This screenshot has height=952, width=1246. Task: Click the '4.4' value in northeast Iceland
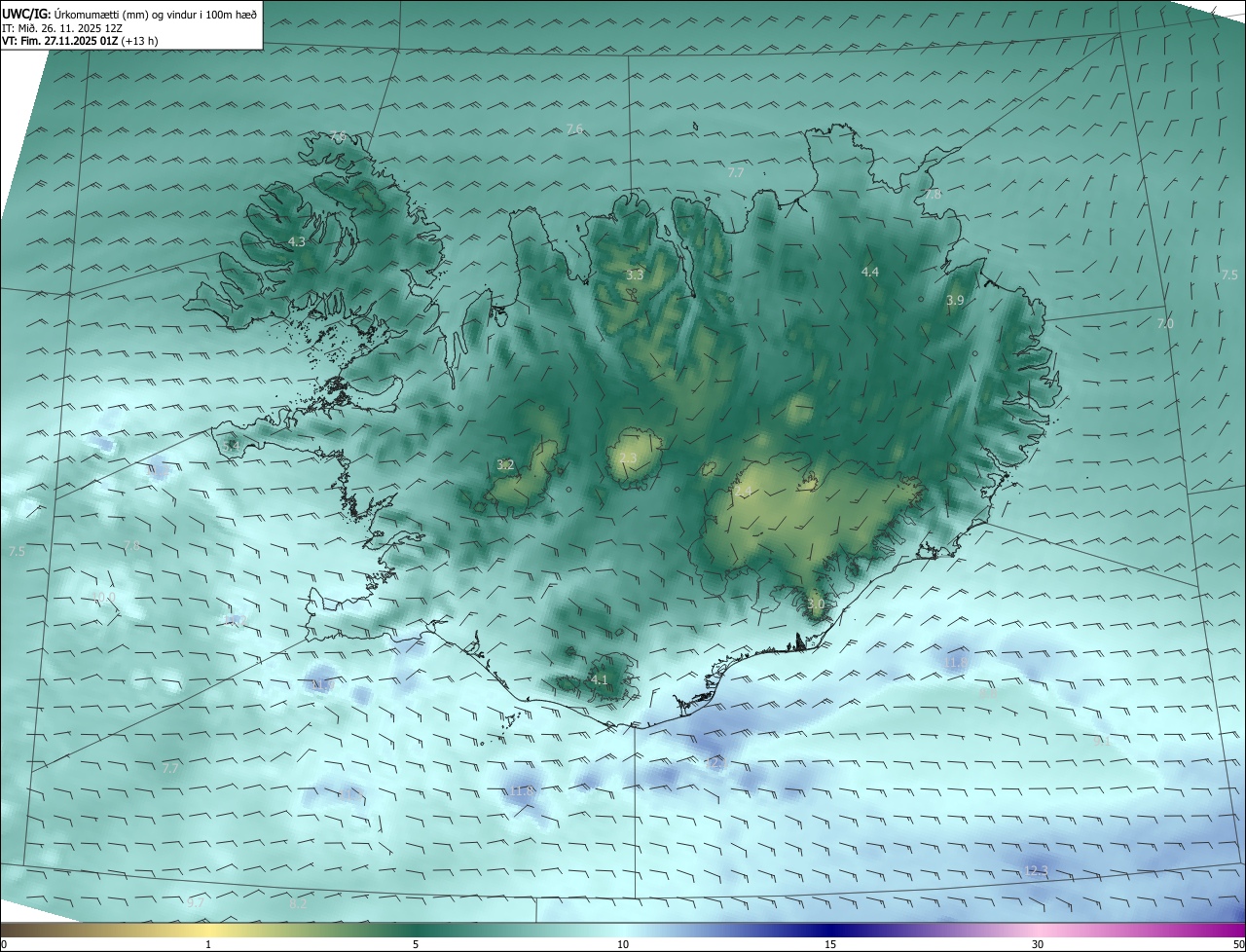point(870,273)
